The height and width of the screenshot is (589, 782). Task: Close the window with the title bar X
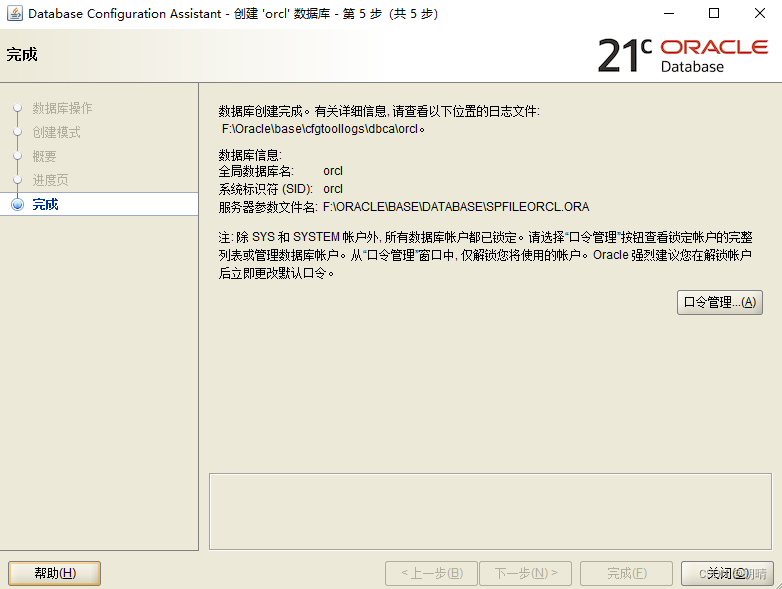[760, 13]
